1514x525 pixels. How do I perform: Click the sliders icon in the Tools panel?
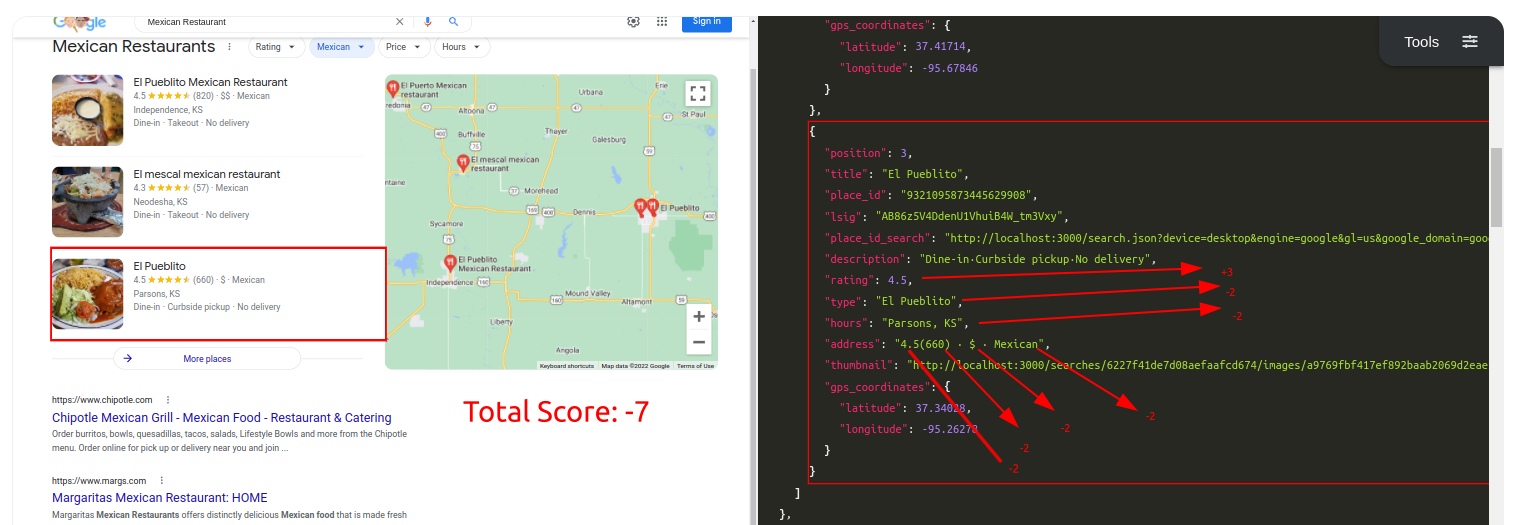click(1469, 42)
